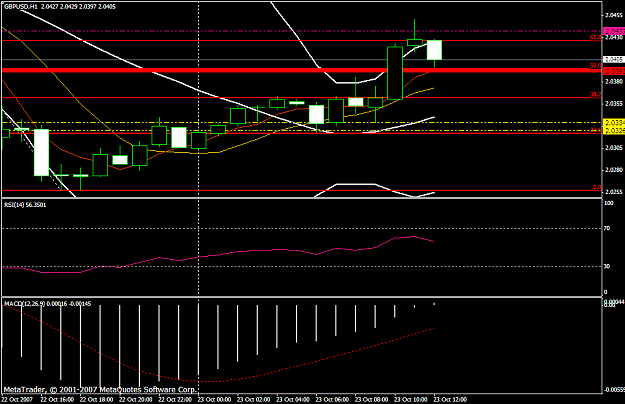Image resolution: width=625 pixels, height=404 pixels.
Task: Click the 61.8 Fibonacci level label
Action: click(596, 37)
